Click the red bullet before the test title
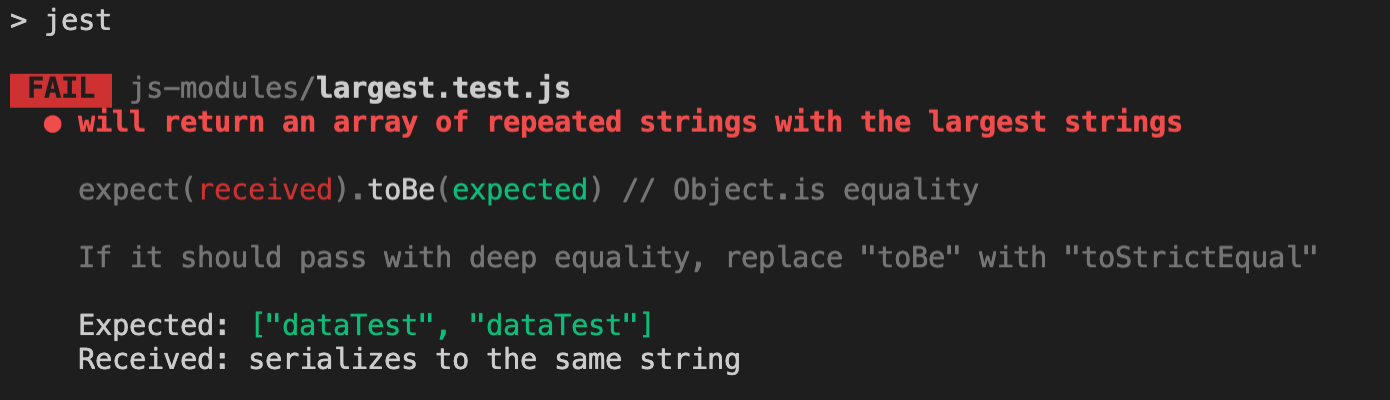Image resolution: width=1390 pixels, height=400 pixels. pos(50,124)
